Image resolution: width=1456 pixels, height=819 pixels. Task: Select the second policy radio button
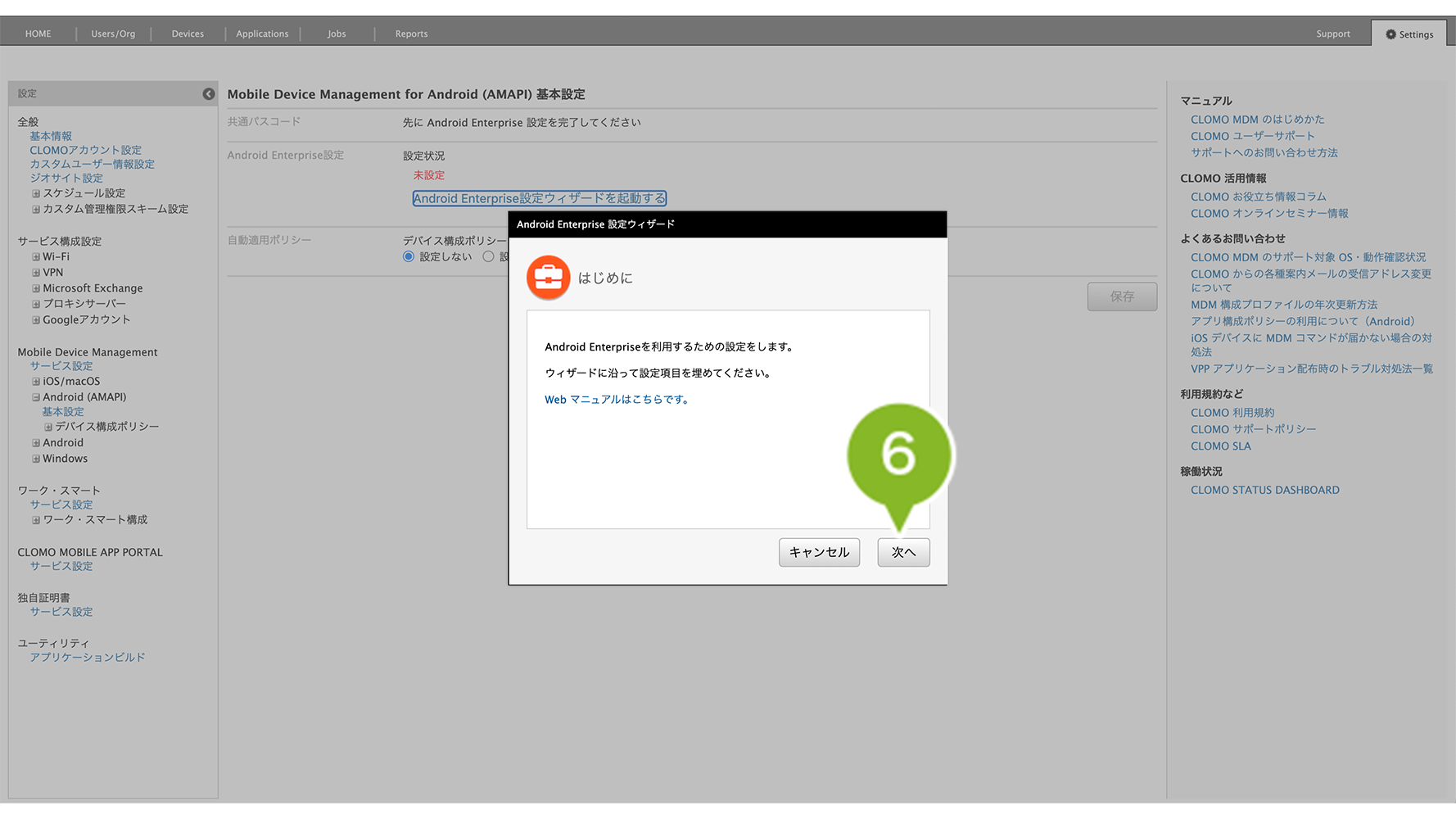pos(488,256)
